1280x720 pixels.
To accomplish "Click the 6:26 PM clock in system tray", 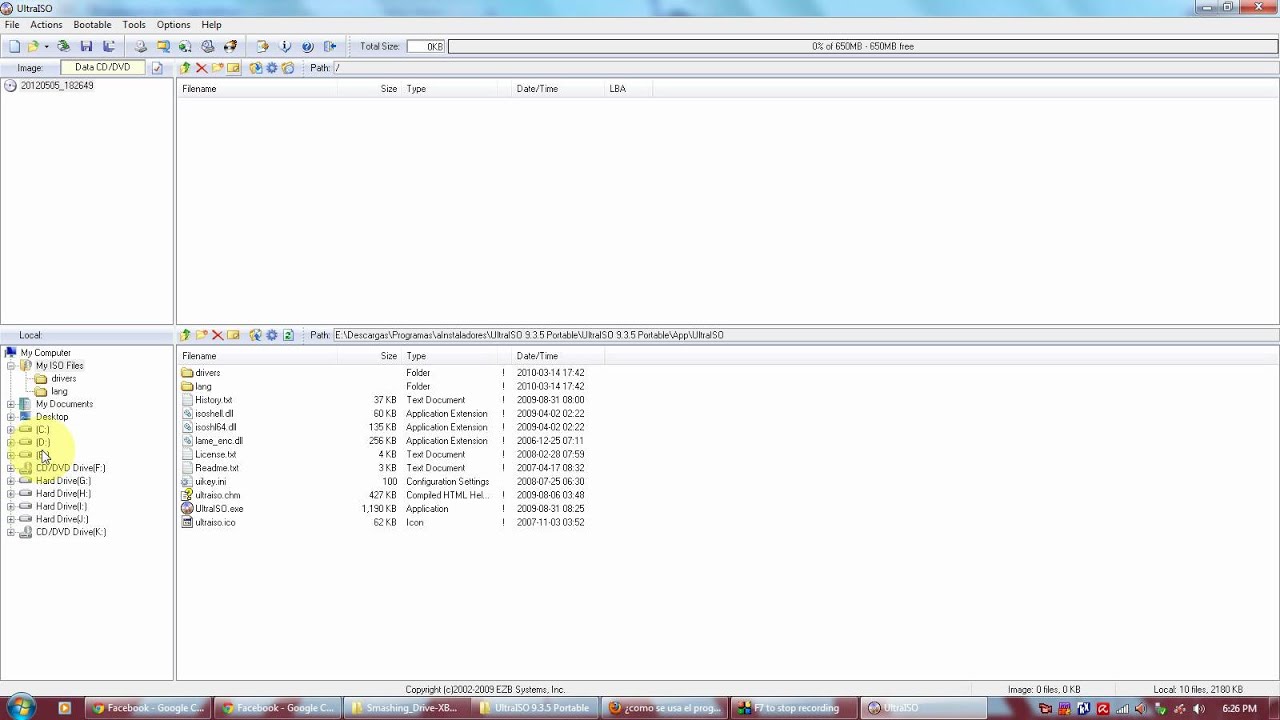I will 1239,708.
